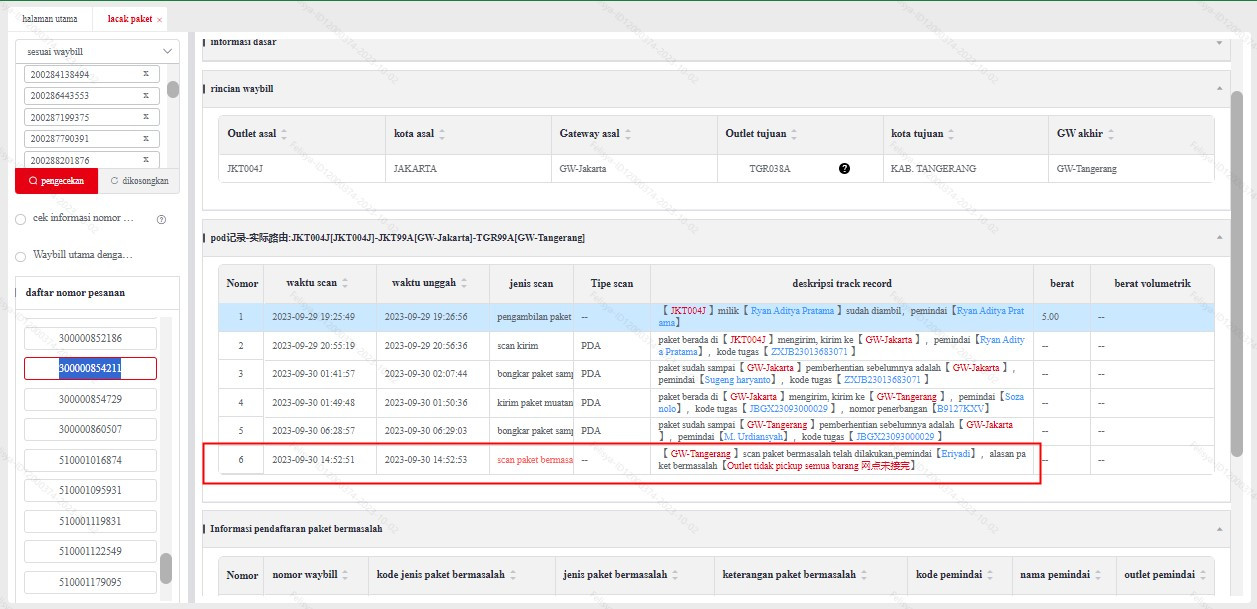
Task: Select order number 510001119831
Action: [x=90, y=521]
